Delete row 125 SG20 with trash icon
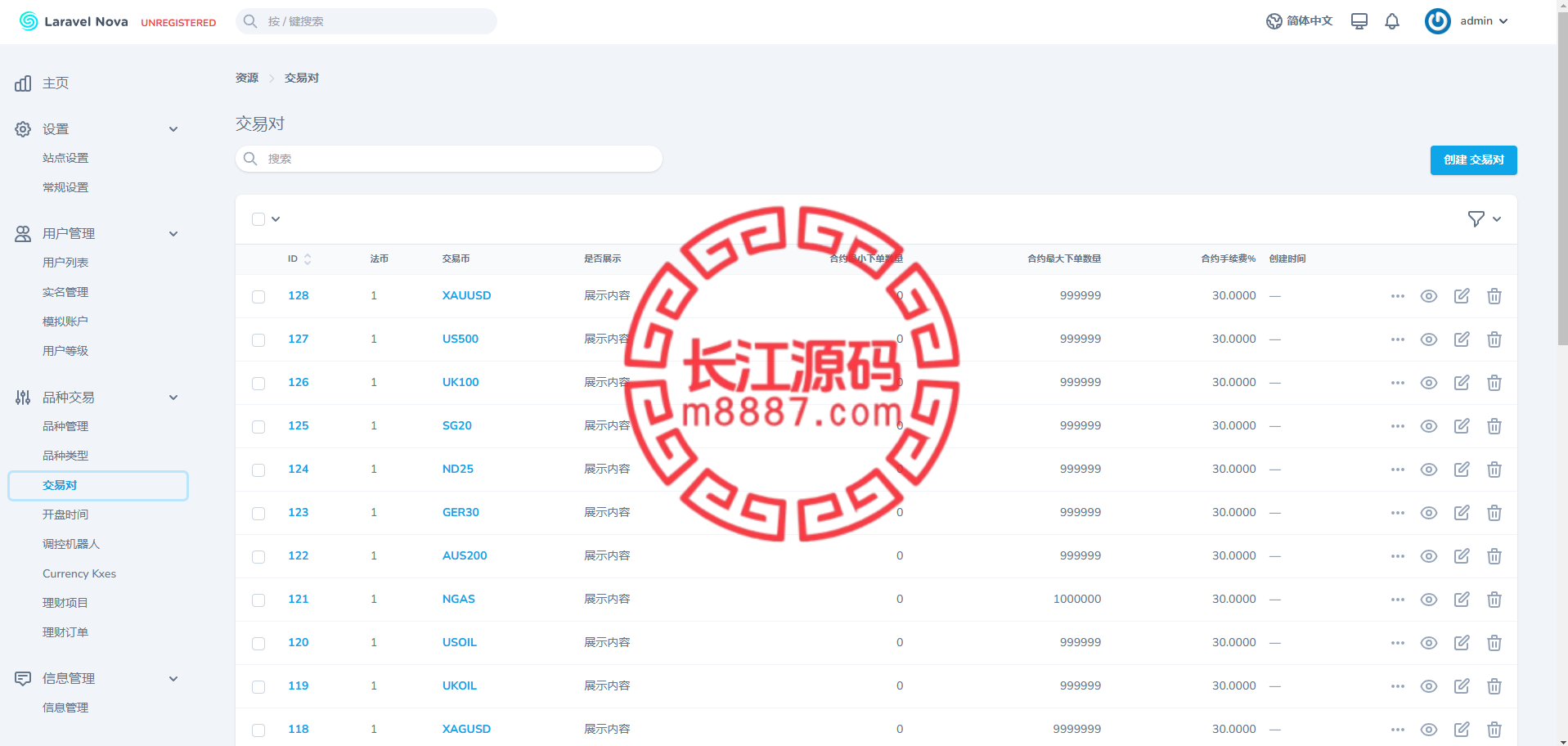 pos(1494,426)
